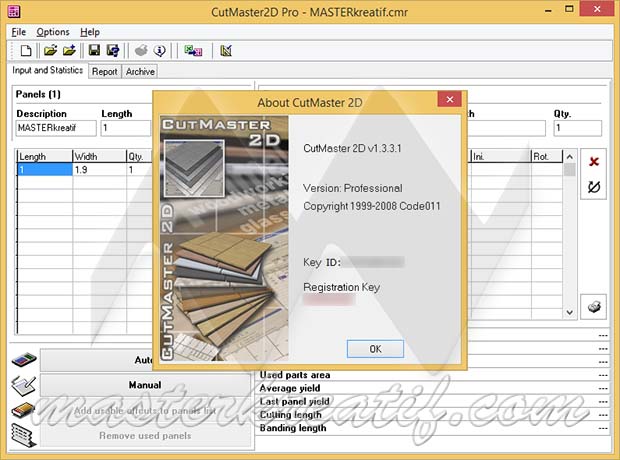The height and width of the screenshot is (460, 620).
Task: Click the open-and-add folder icon with plus
Action: [x=69, y=51]
